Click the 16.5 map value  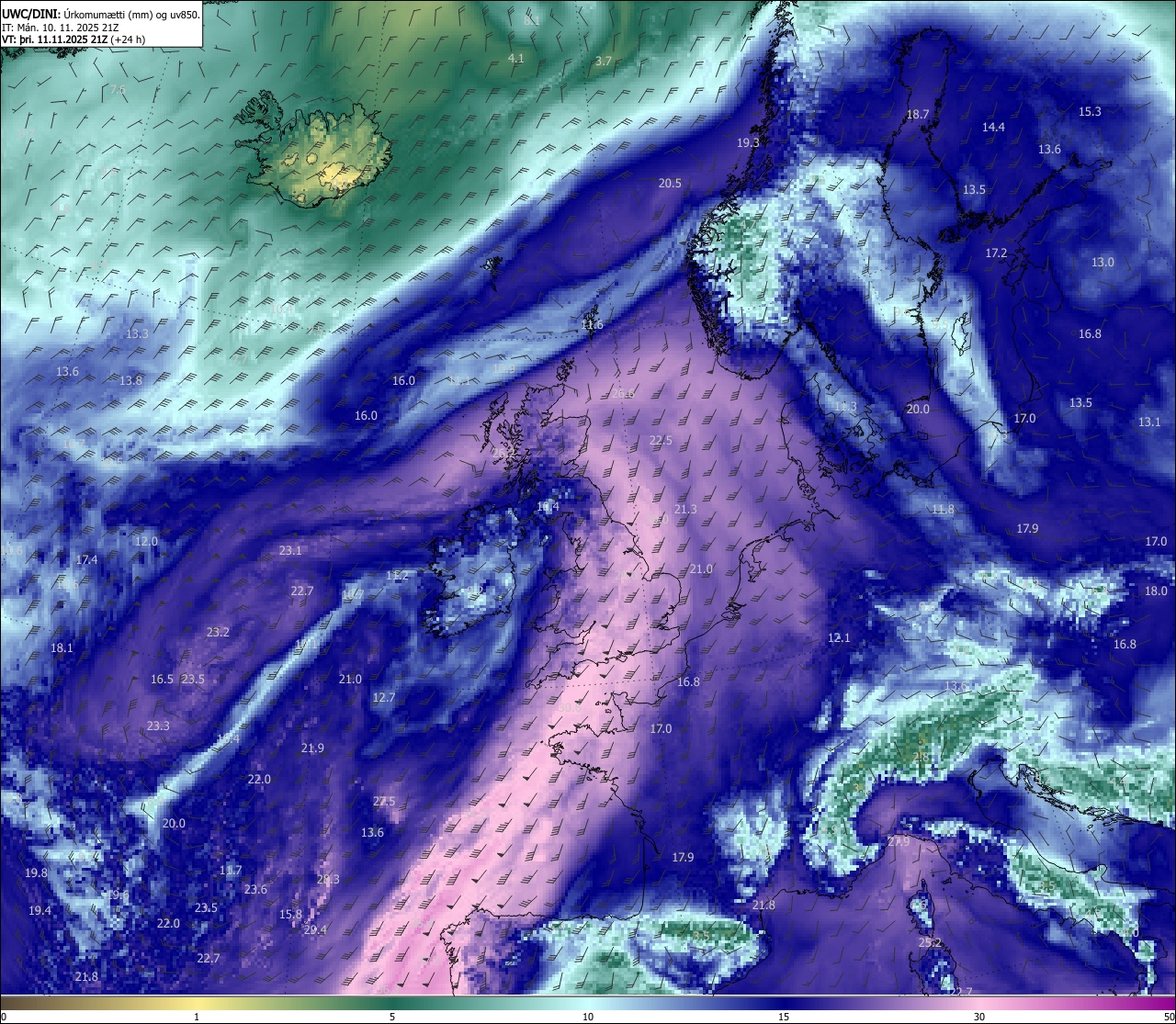(x=162, y=680)
